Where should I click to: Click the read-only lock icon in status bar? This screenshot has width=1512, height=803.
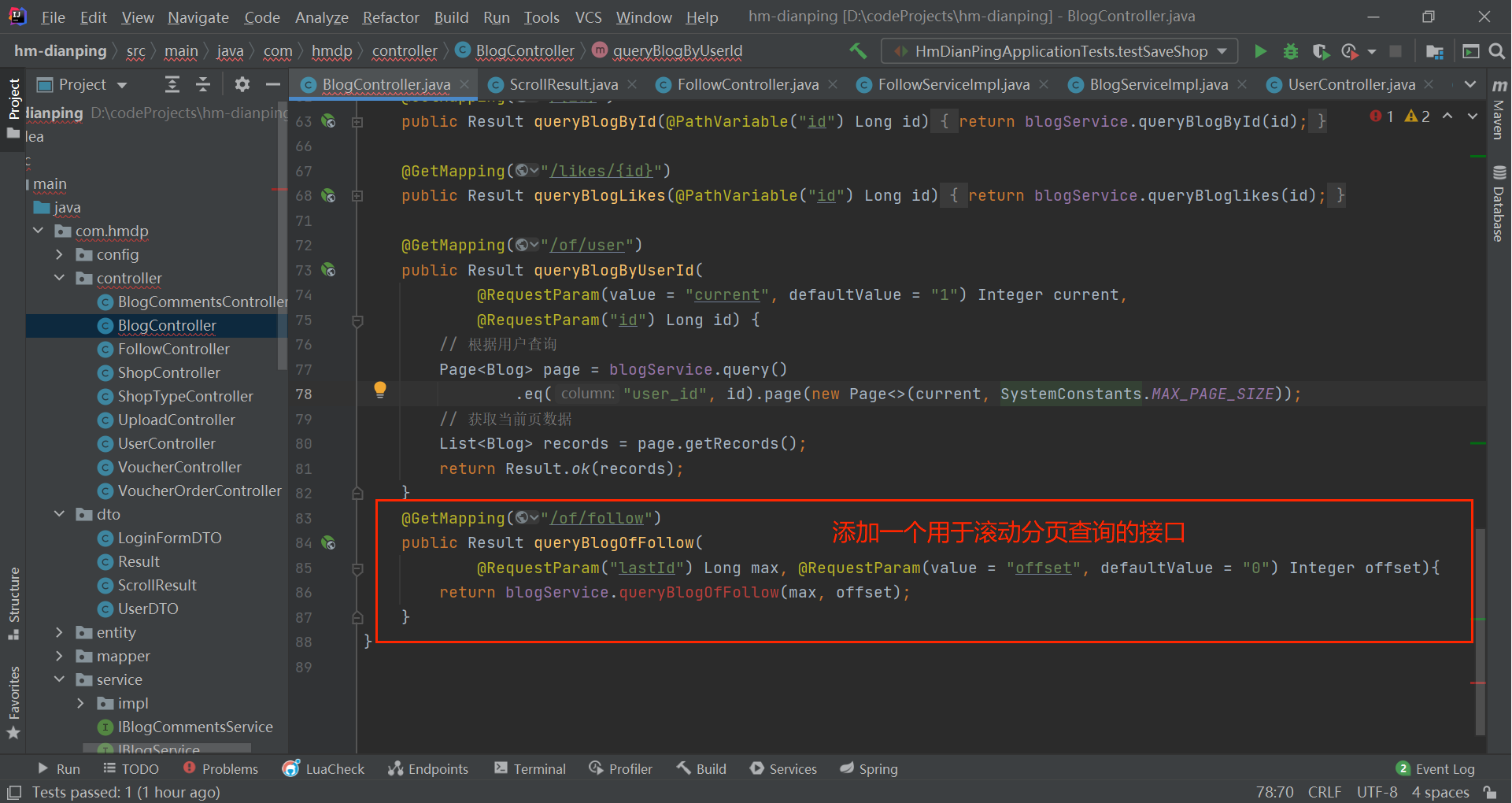pos(1489,792)
